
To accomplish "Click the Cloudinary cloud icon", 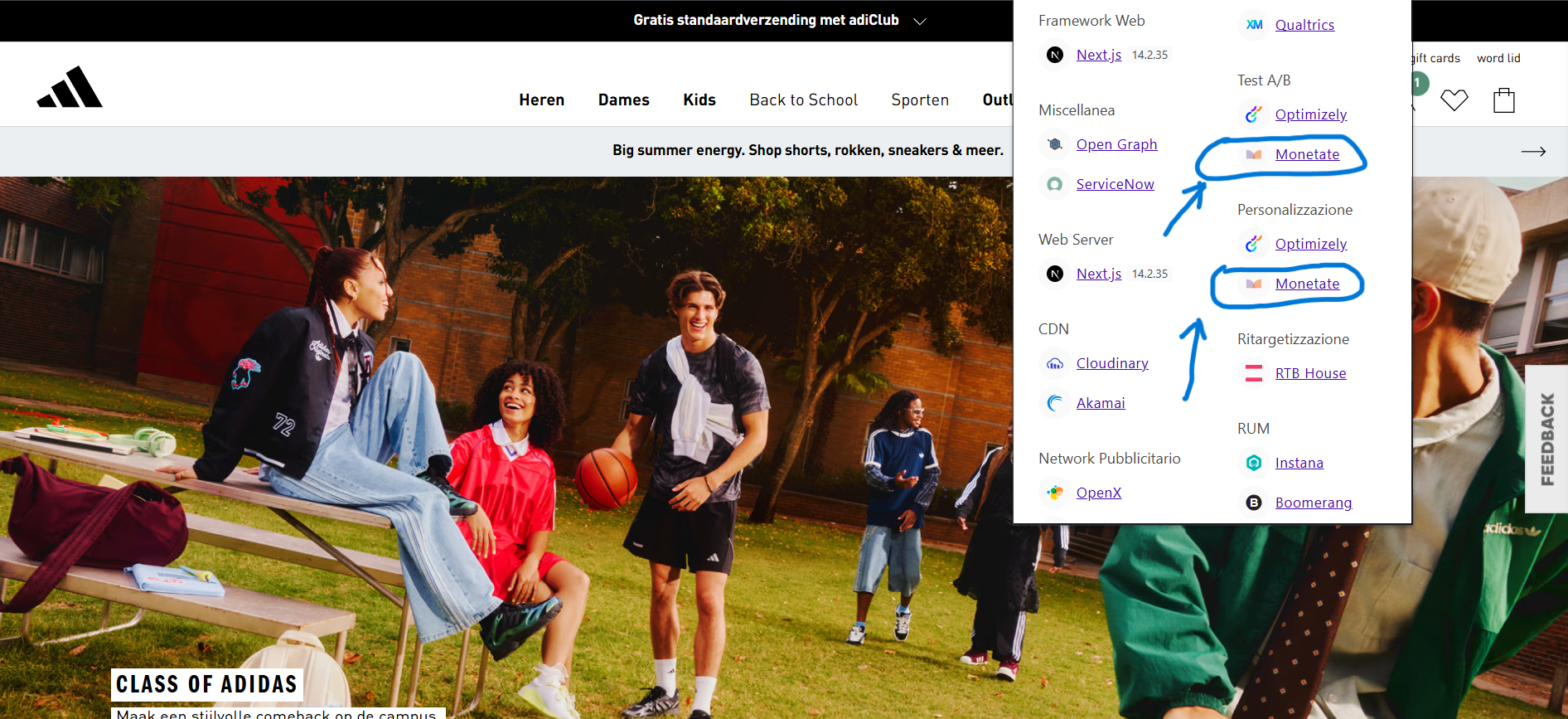I will tap(1055, 363).
